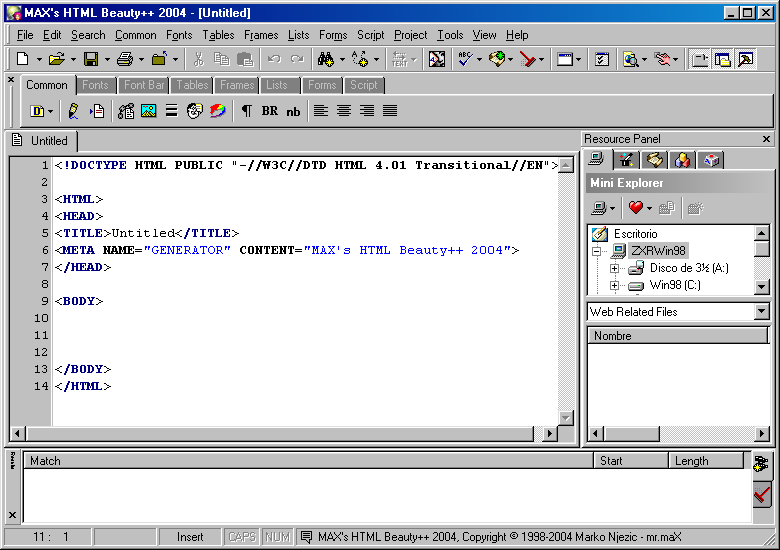780x550 pixels.
Task: Click the Paste clipboard icon
Action: pyautogui.click(x=245, y=59)
